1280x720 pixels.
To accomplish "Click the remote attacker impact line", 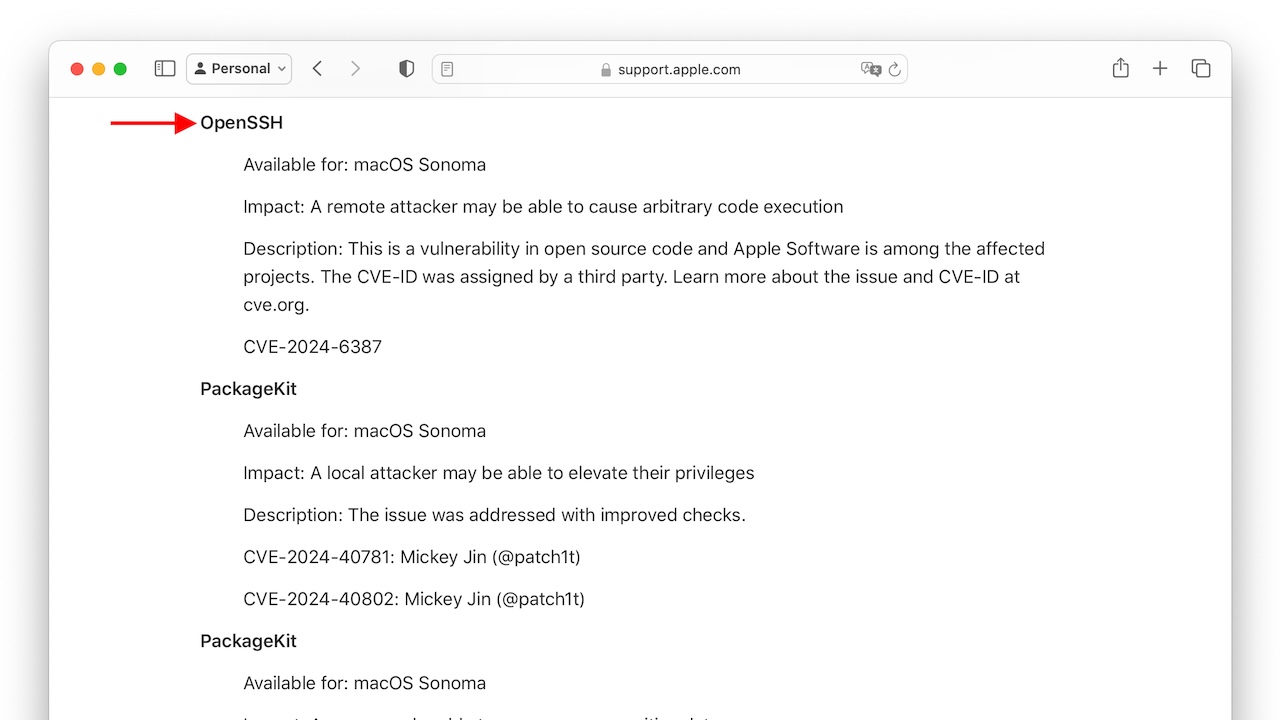I will click(x=543, y=207).
